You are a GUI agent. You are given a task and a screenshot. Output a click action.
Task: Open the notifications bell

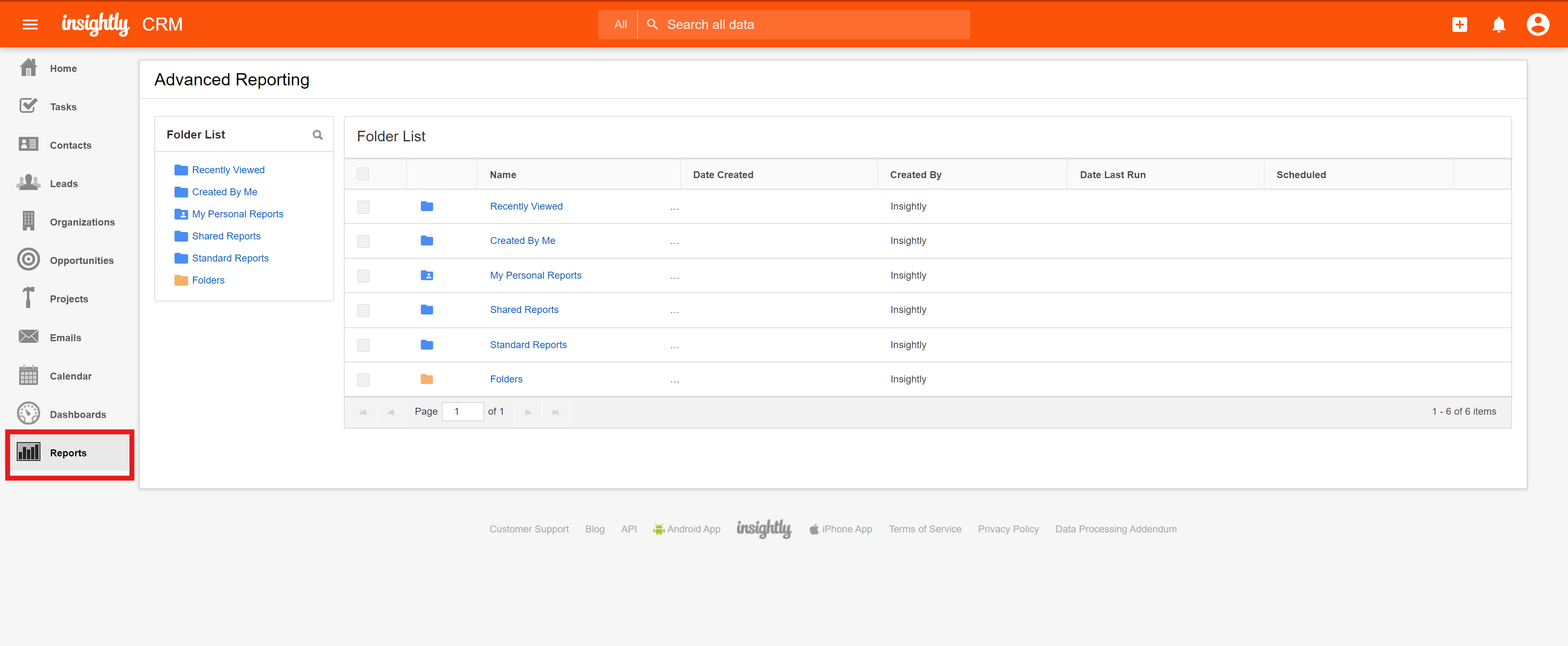(1498, 25)
